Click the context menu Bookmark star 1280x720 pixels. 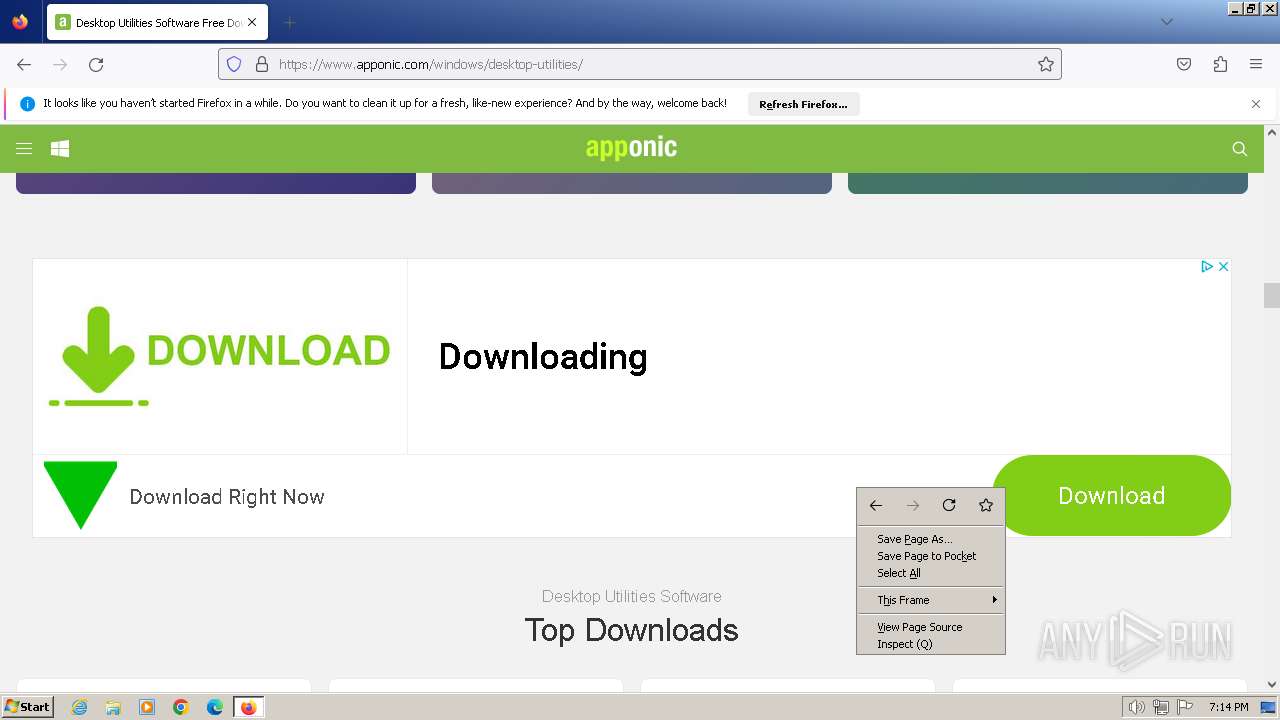point(986,505)
